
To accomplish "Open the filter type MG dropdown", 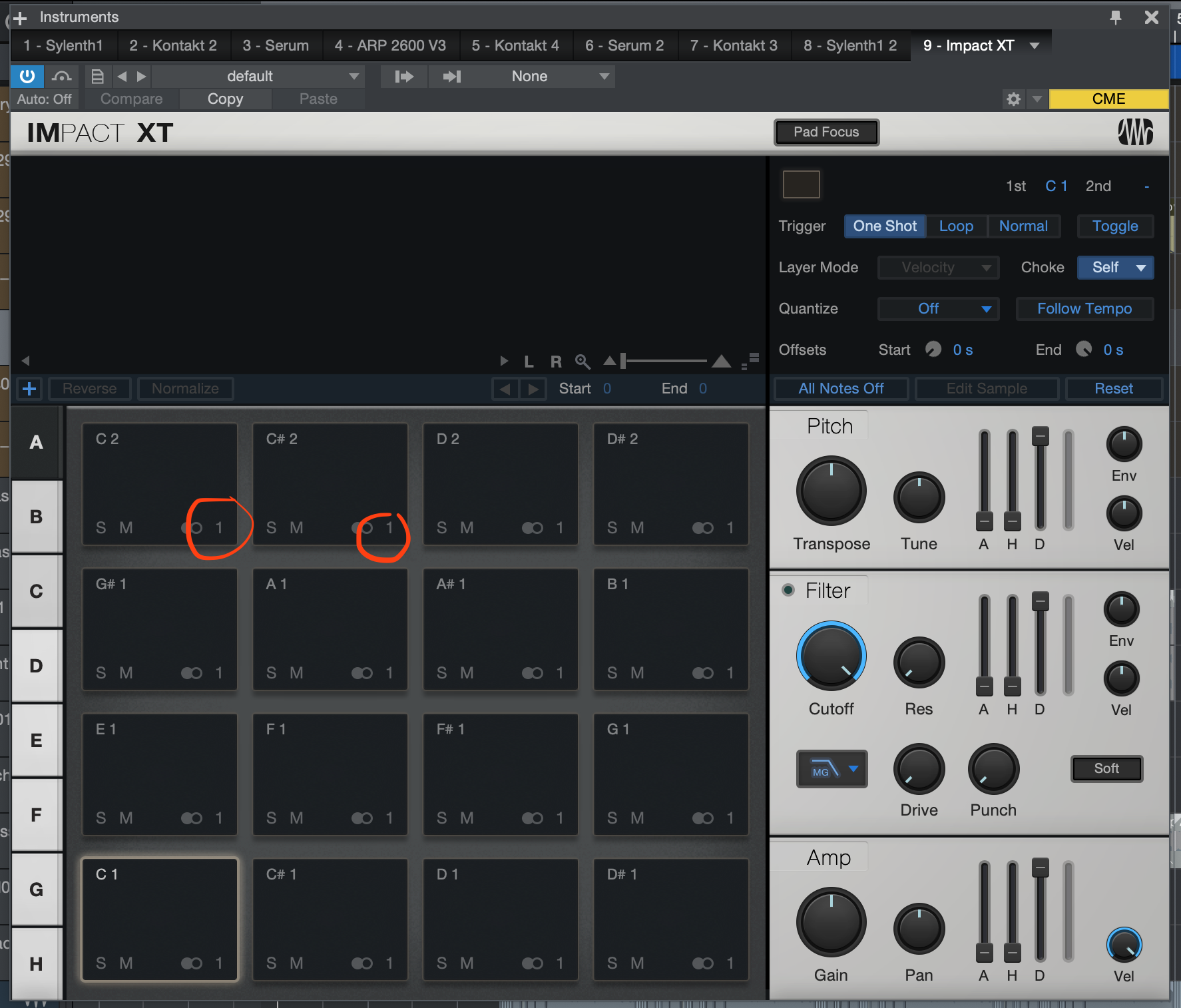I will [832, 769].
